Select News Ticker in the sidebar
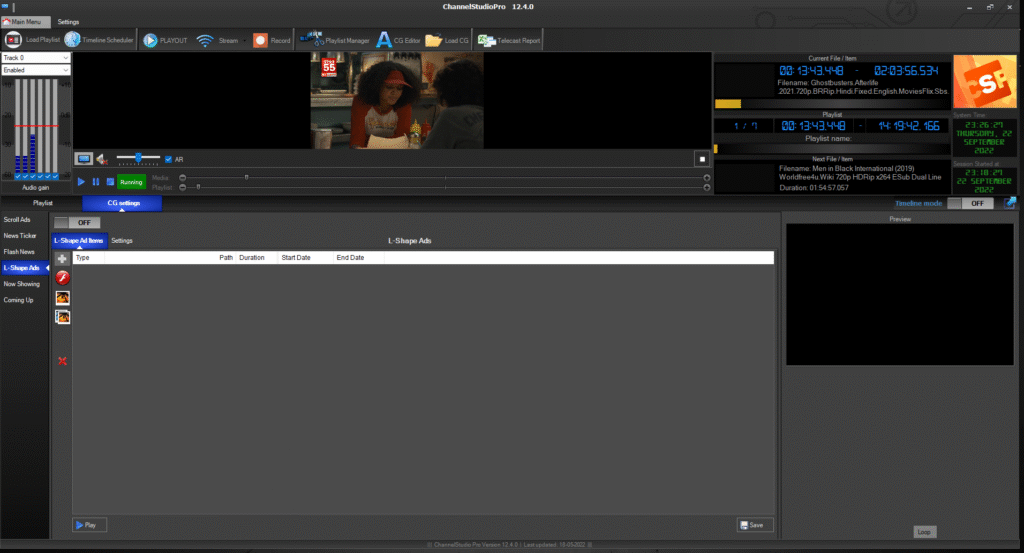The width and height of the screenshot is (1024, 553). [x=20, y=236]
